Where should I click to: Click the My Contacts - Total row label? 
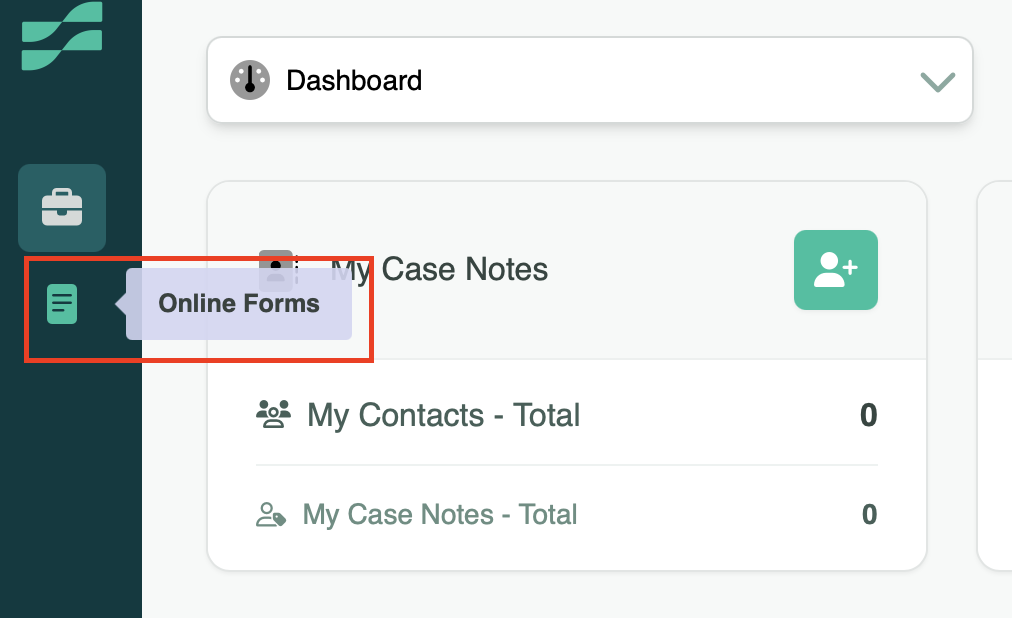pos(443,414)
